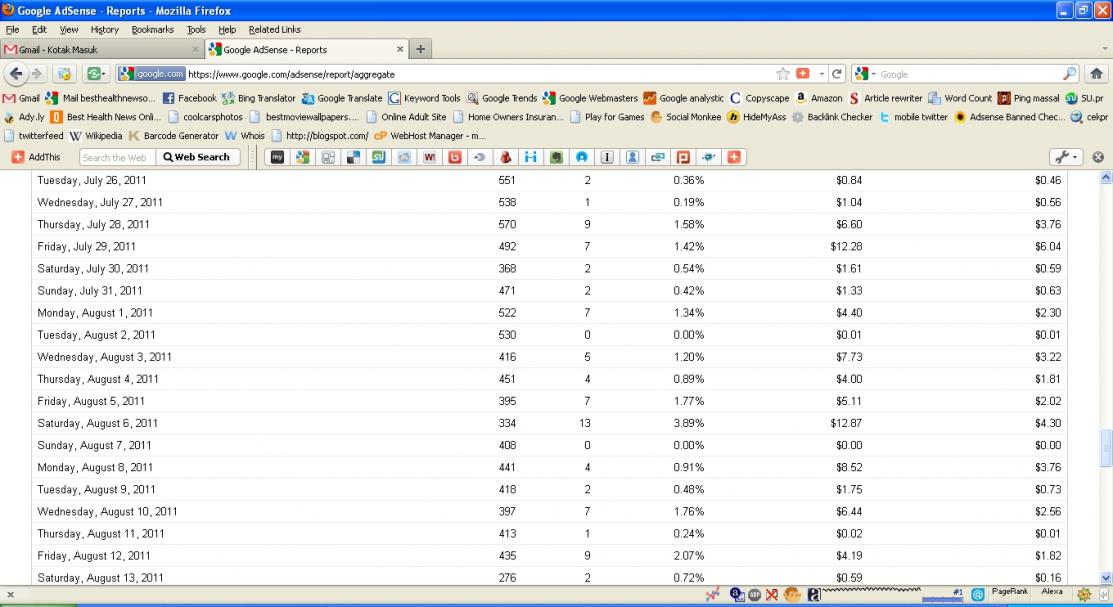
Task: Open the URL bar history dropdown arrow
Action: [x=820, y=74]
